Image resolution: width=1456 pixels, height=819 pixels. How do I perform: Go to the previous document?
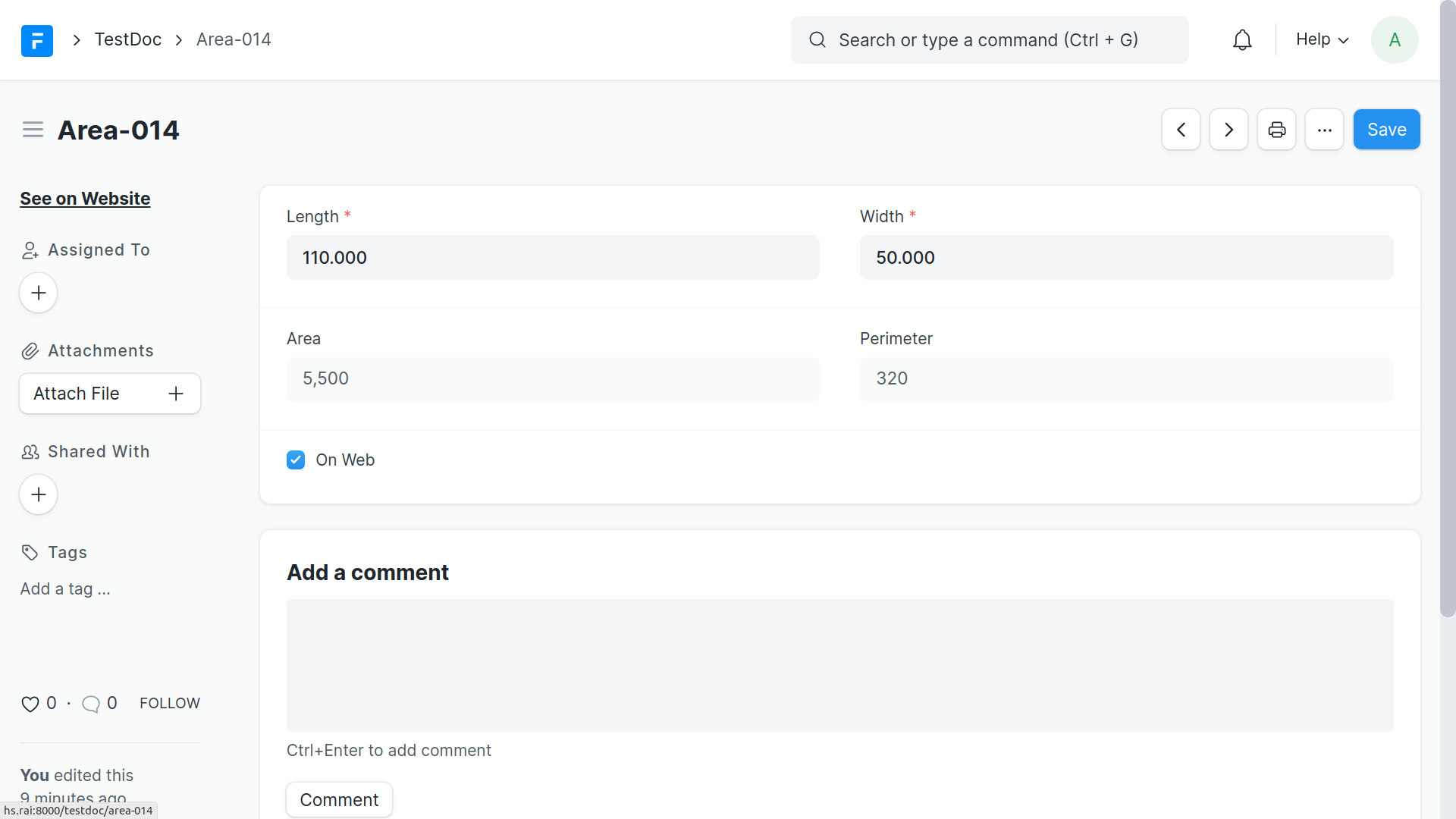tap(1181, 130)
